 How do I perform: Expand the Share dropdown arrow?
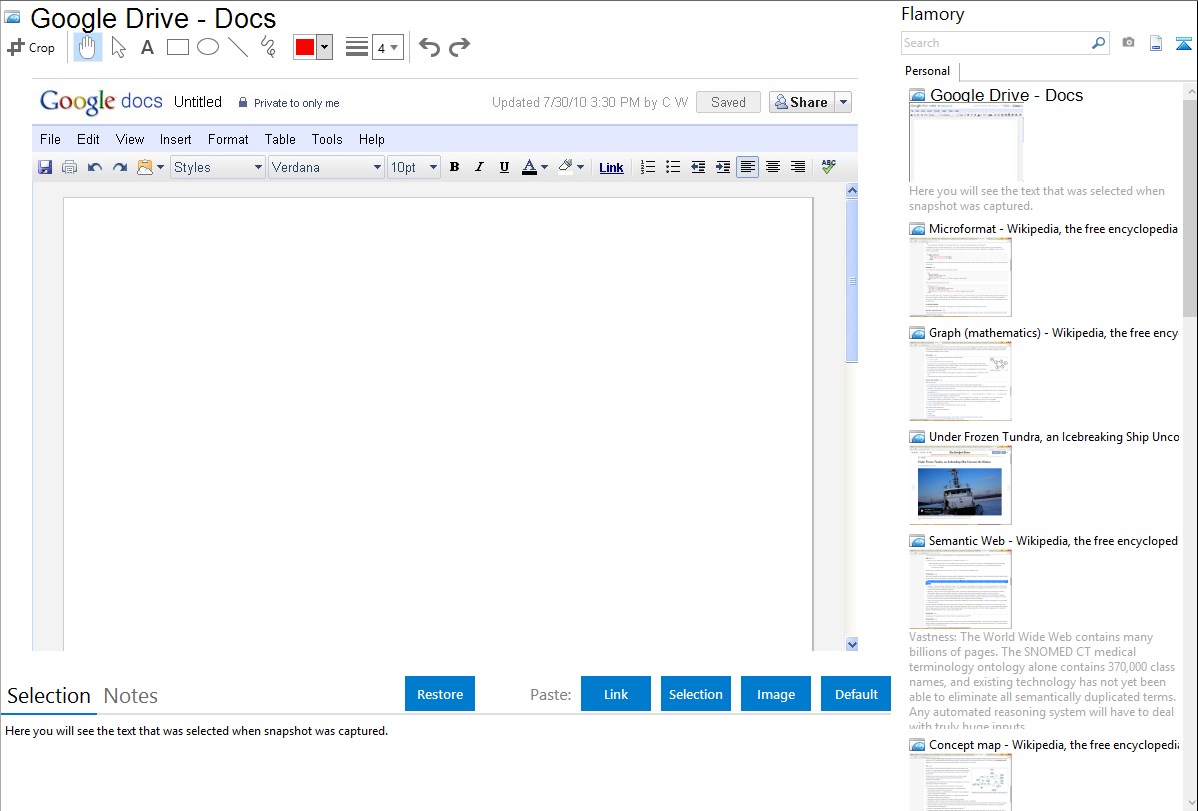pyautogui.click(x=843, y=102)
